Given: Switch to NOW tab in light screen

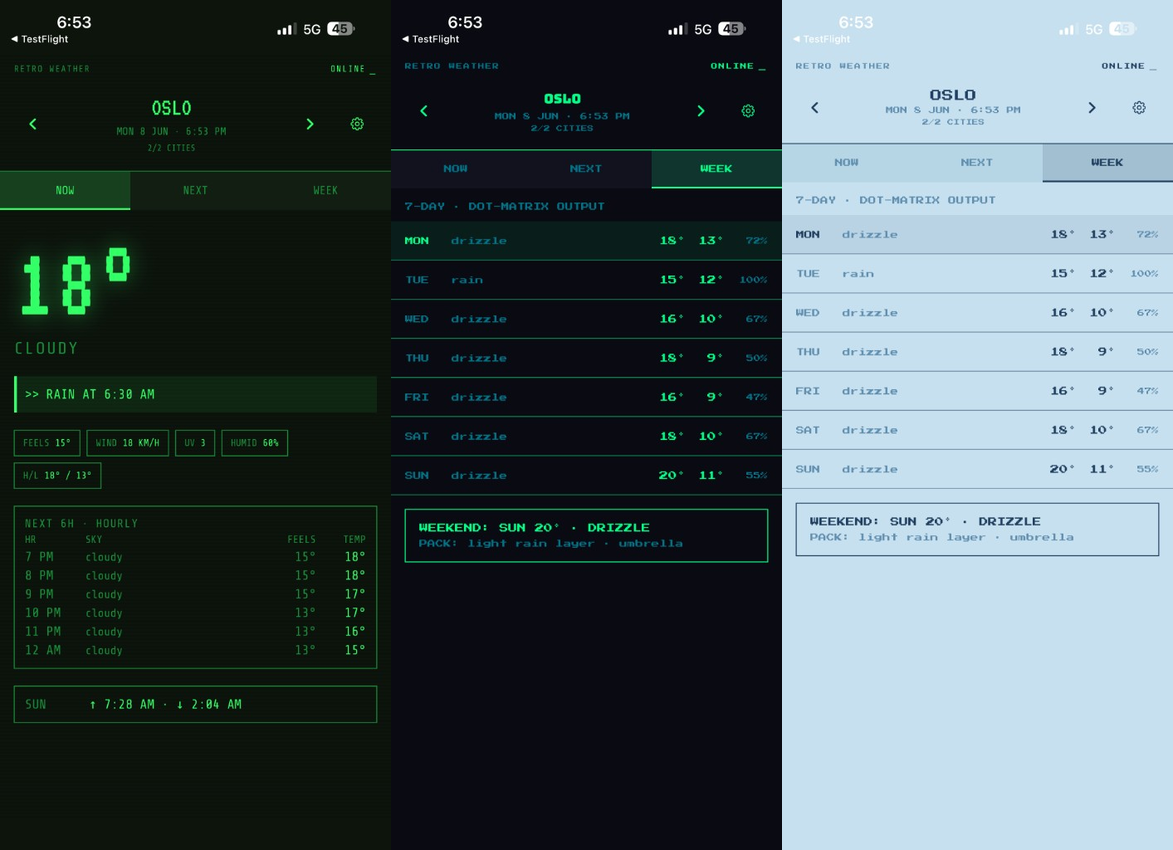Looking at the screenshot, I should click(847, 162).
